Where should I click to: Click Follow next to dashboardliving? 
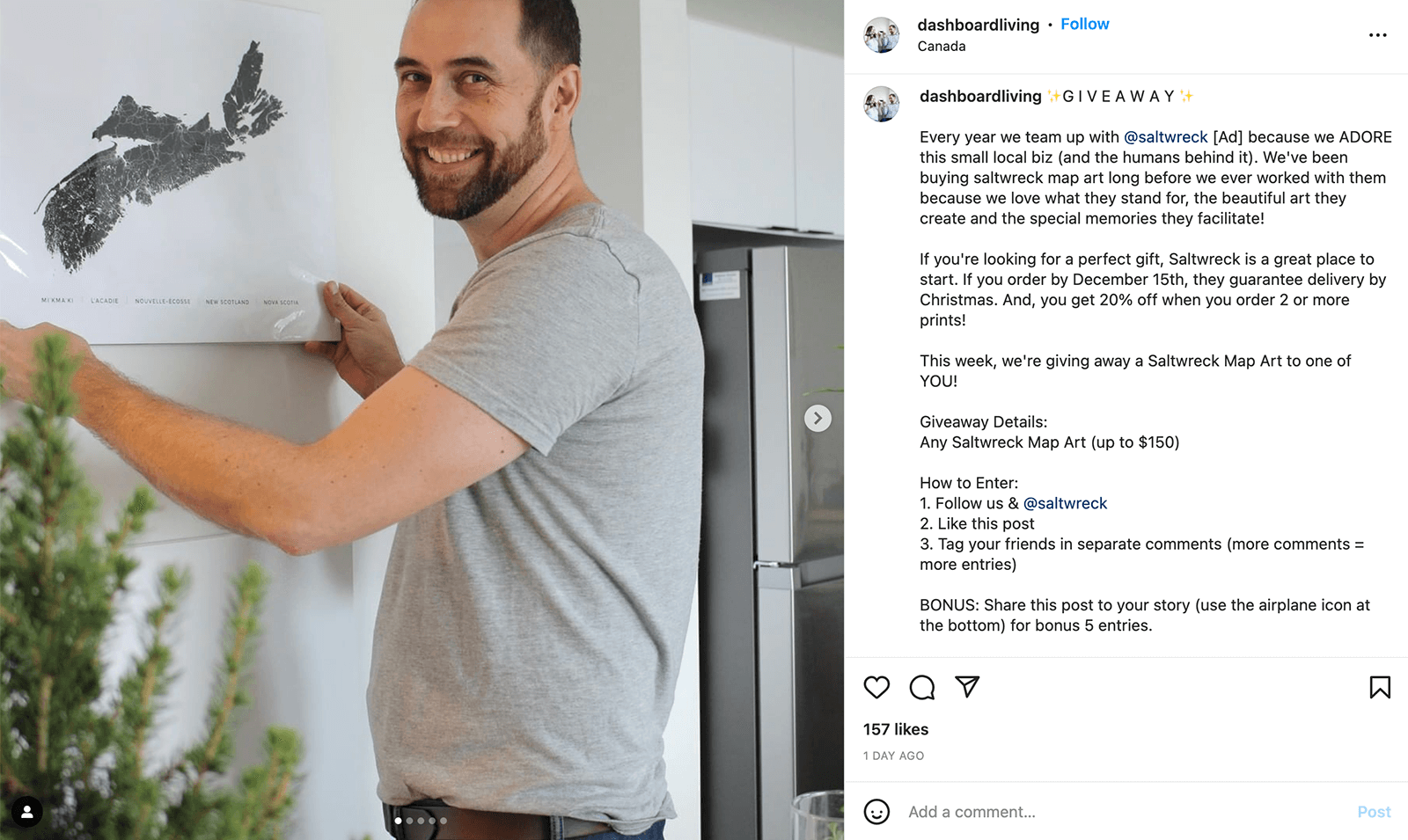click(x=1084, y=25)
